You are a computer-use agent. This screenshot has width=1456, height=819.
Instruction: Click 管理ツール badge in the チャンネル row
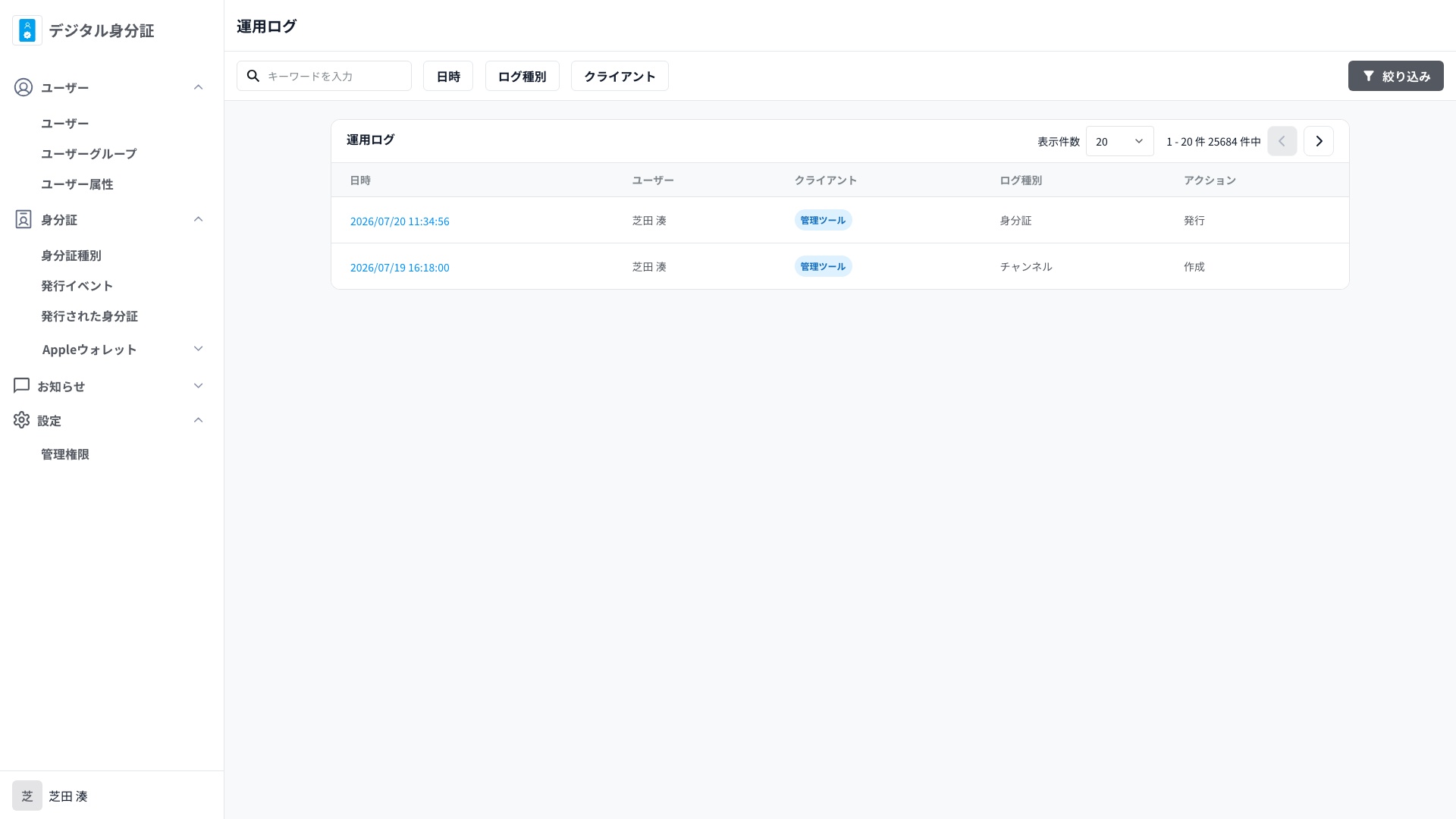pyautogui.click(x=824, y=266)
